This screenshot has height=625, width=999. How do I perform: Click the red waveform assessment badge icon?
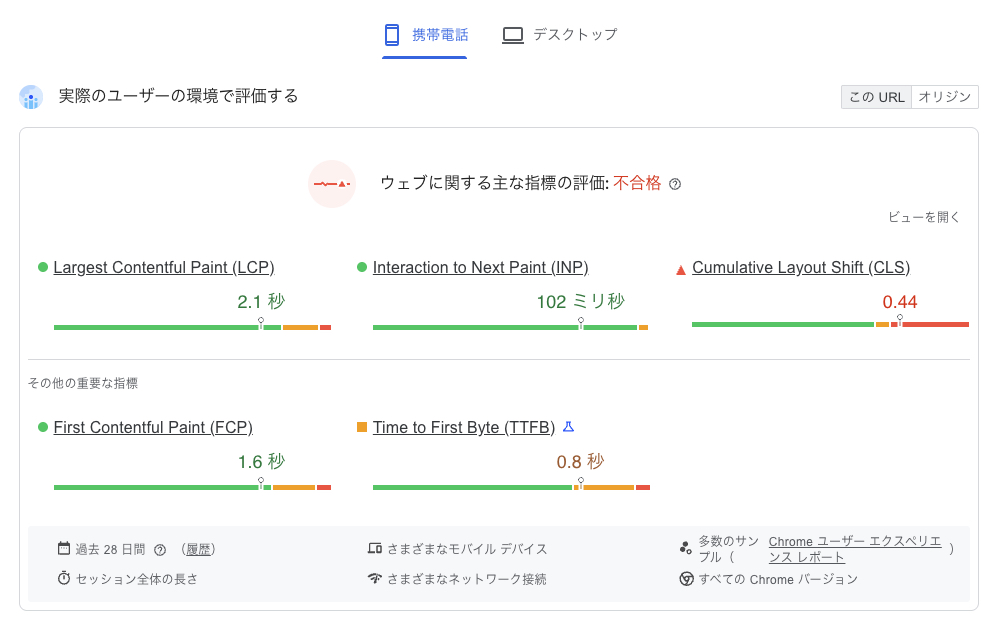tap(332, 184)
